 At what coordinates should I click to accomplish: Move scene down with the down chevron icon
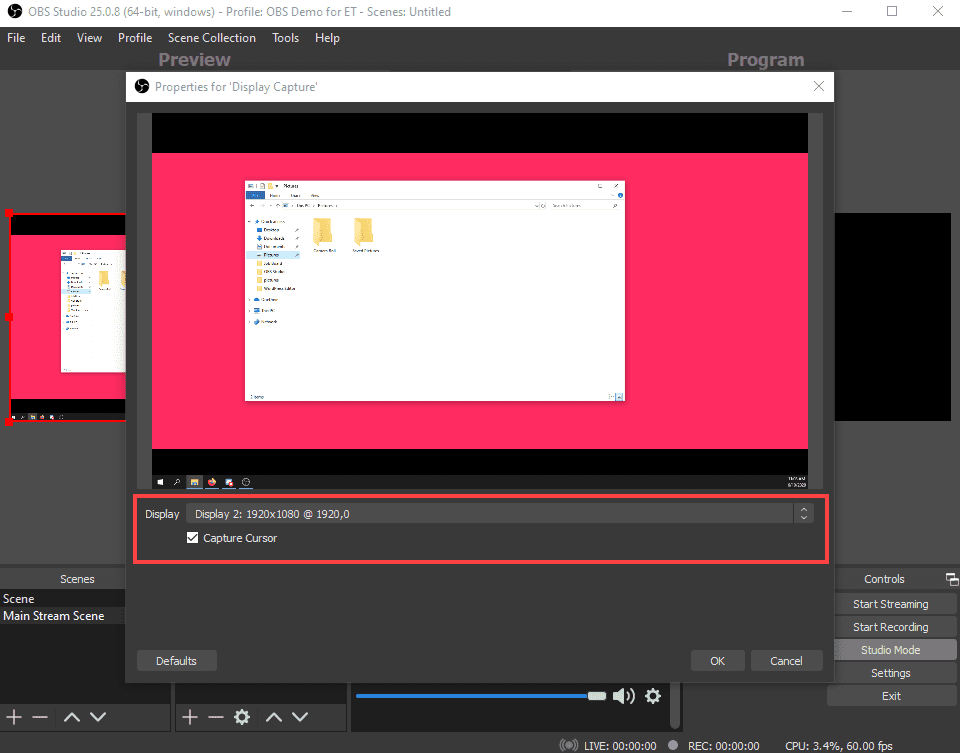[97, 717]
